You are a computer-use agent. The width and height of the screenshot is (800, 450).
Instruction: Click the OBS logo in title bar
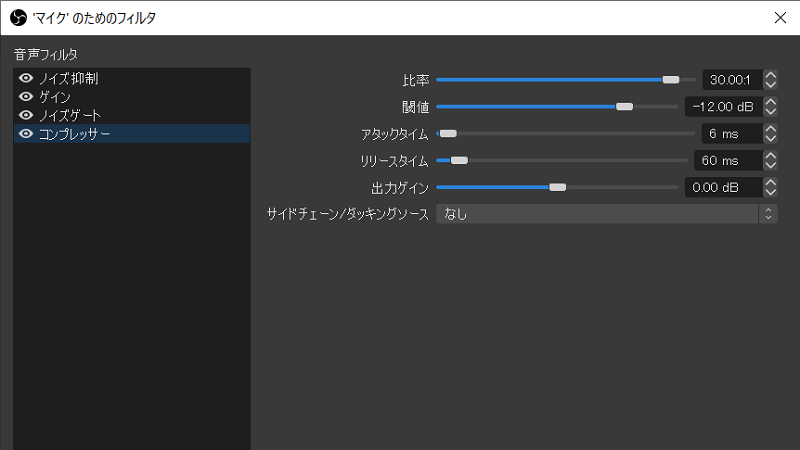coord(18,18)
